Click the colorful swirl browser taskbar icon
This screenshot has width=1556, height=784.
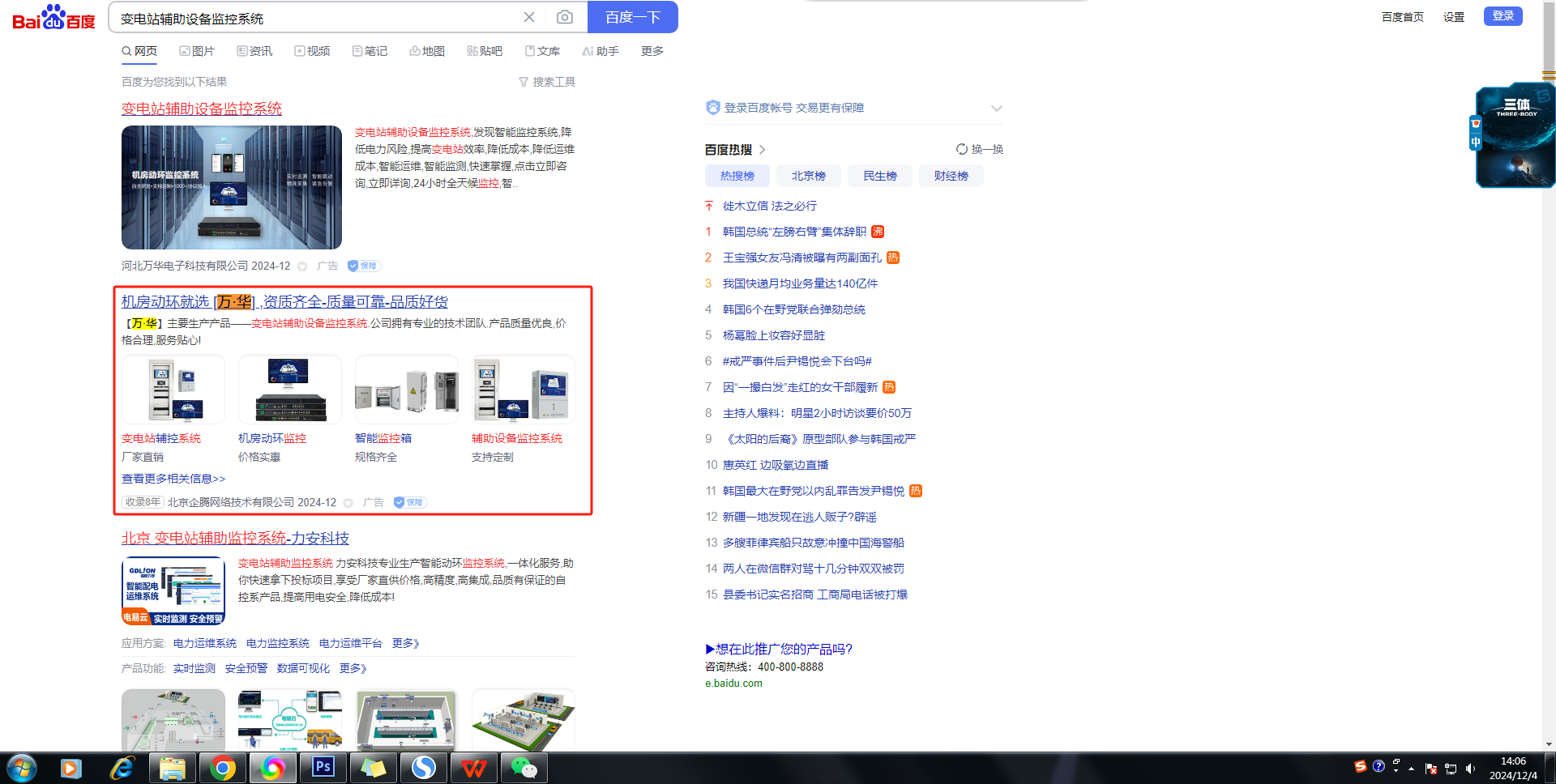pos(272,768)
